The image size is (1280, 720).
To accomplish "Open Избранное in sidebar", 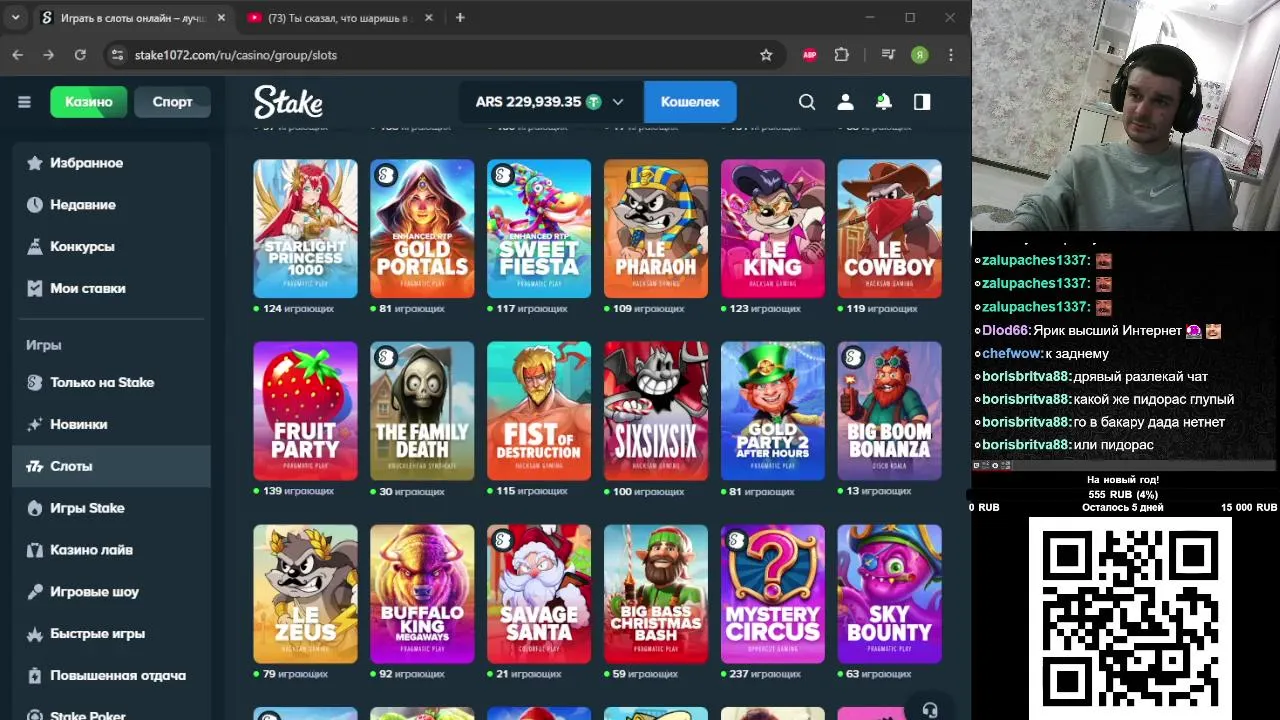I will click(111, 163).
